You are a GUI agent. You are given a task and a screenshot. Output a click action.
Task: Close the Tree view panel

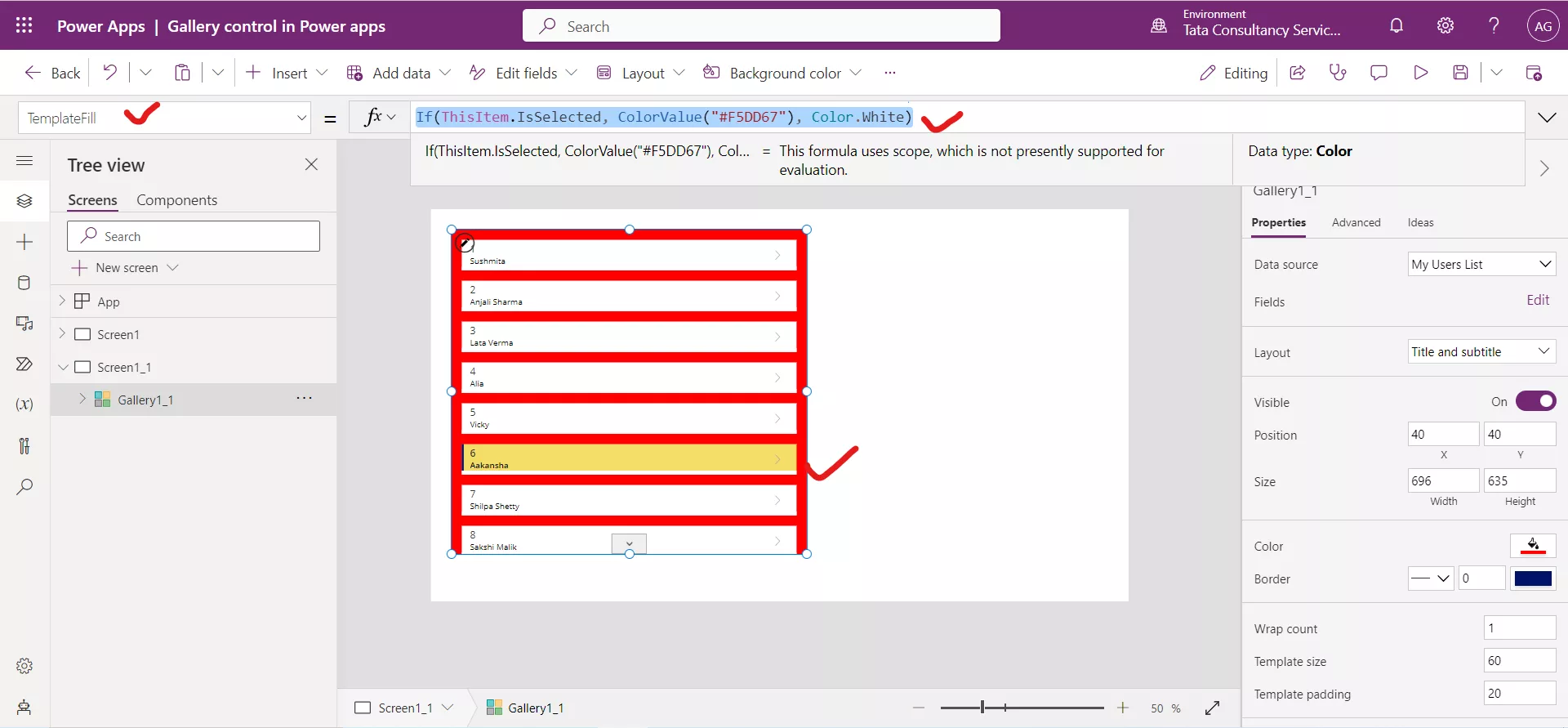(311, 164)
